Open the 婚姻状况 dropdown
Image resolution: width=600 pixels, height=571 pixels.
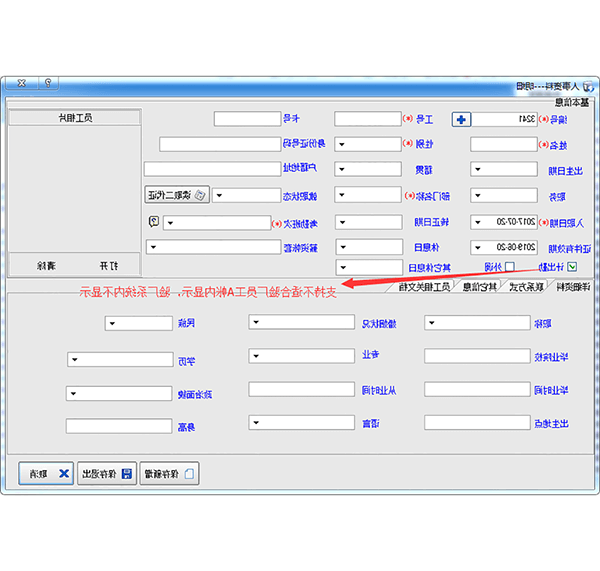(x=257, y=322)
